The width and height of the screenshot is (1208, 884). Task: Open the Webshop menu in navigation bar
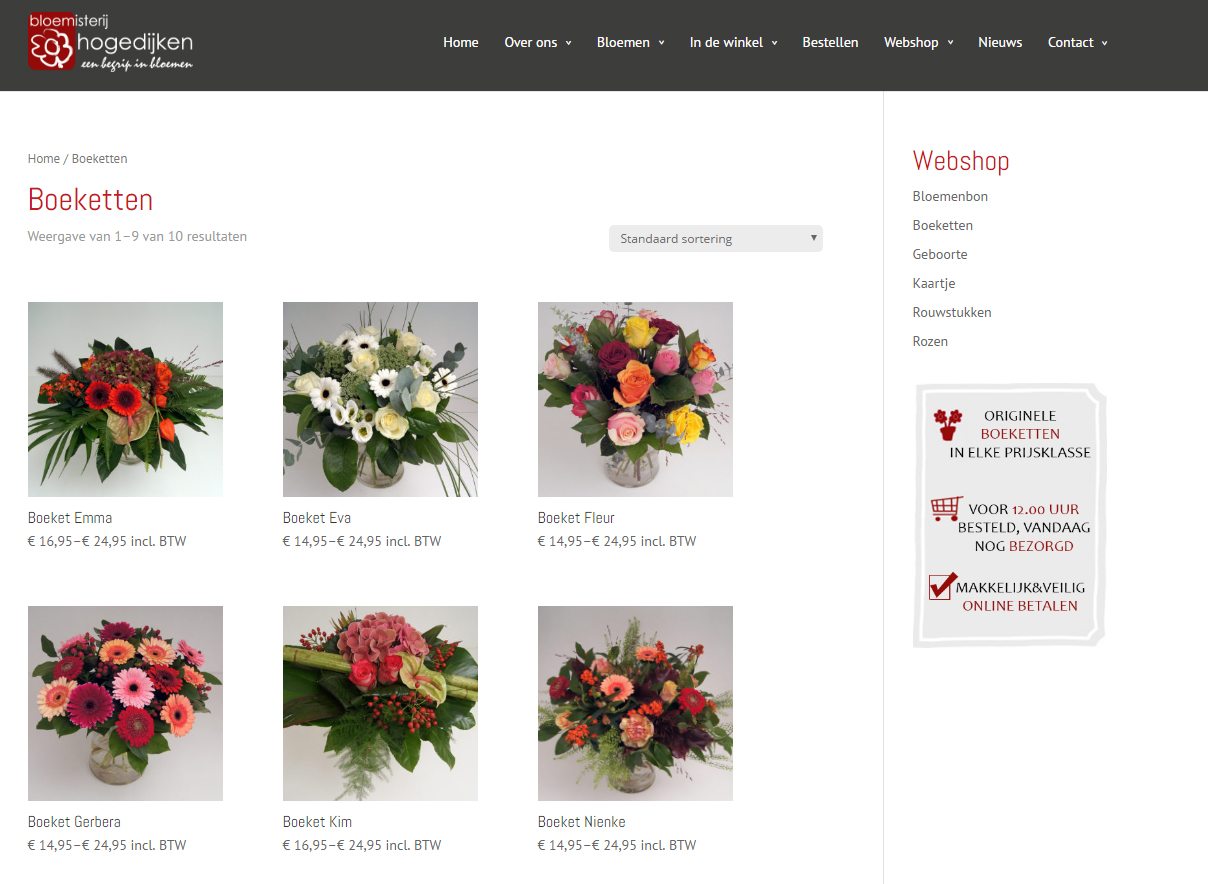tap(911, 42)
